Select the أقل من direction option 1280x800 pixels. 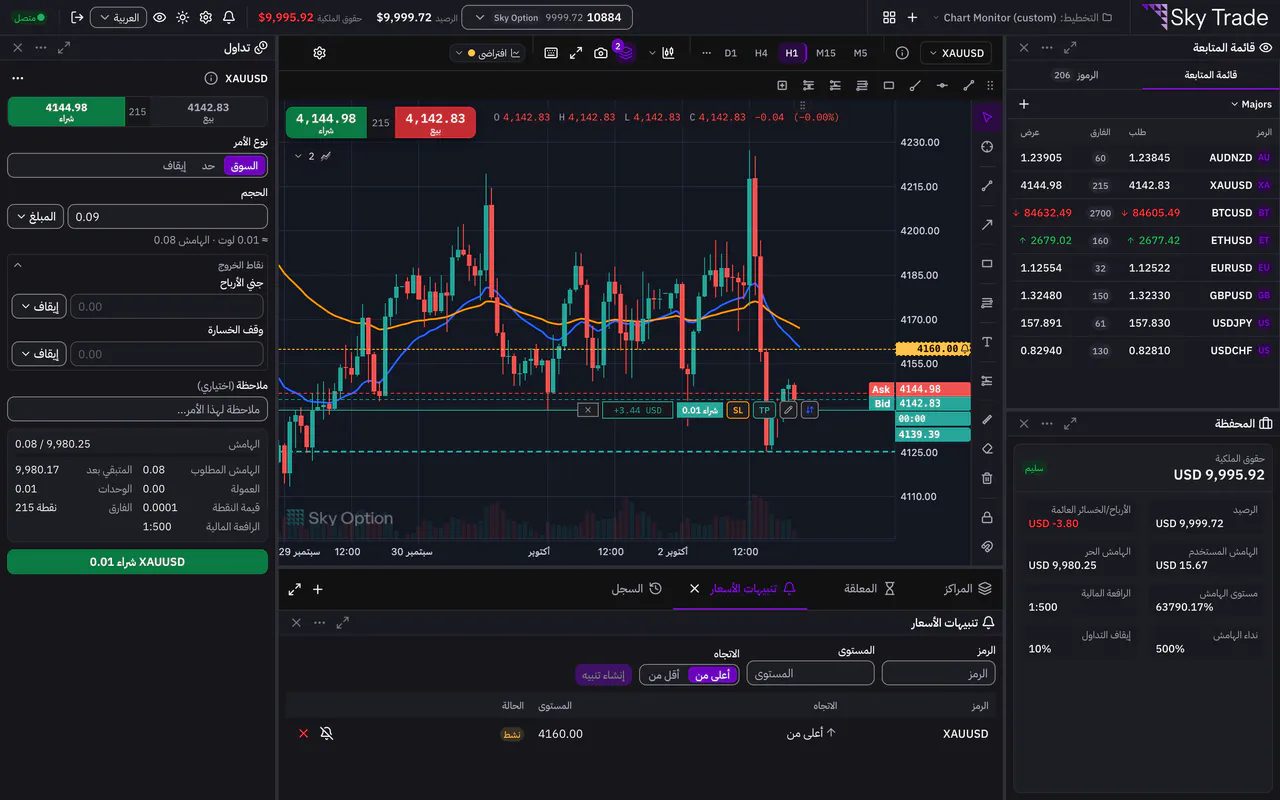pos(664,675)
